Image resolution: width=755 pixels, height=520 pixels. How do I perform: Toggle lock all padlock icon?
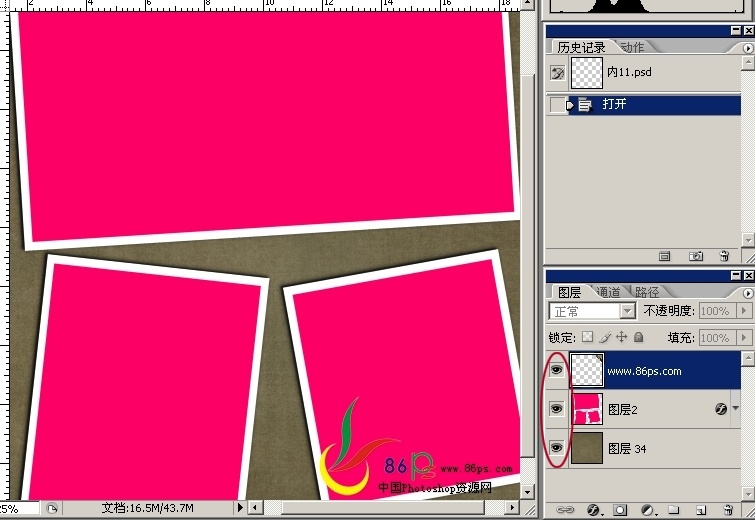click(x=638, y=337)
